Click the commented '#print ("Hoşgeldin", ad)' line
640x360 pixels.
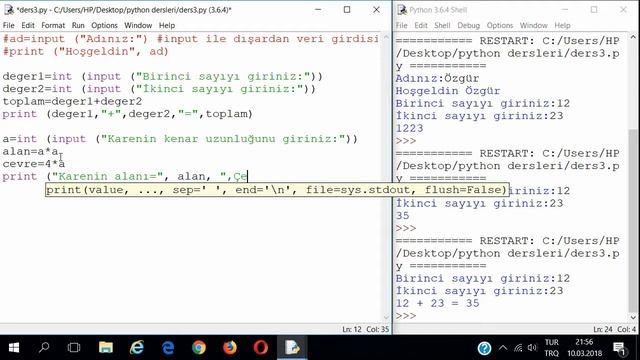[85, 51]
